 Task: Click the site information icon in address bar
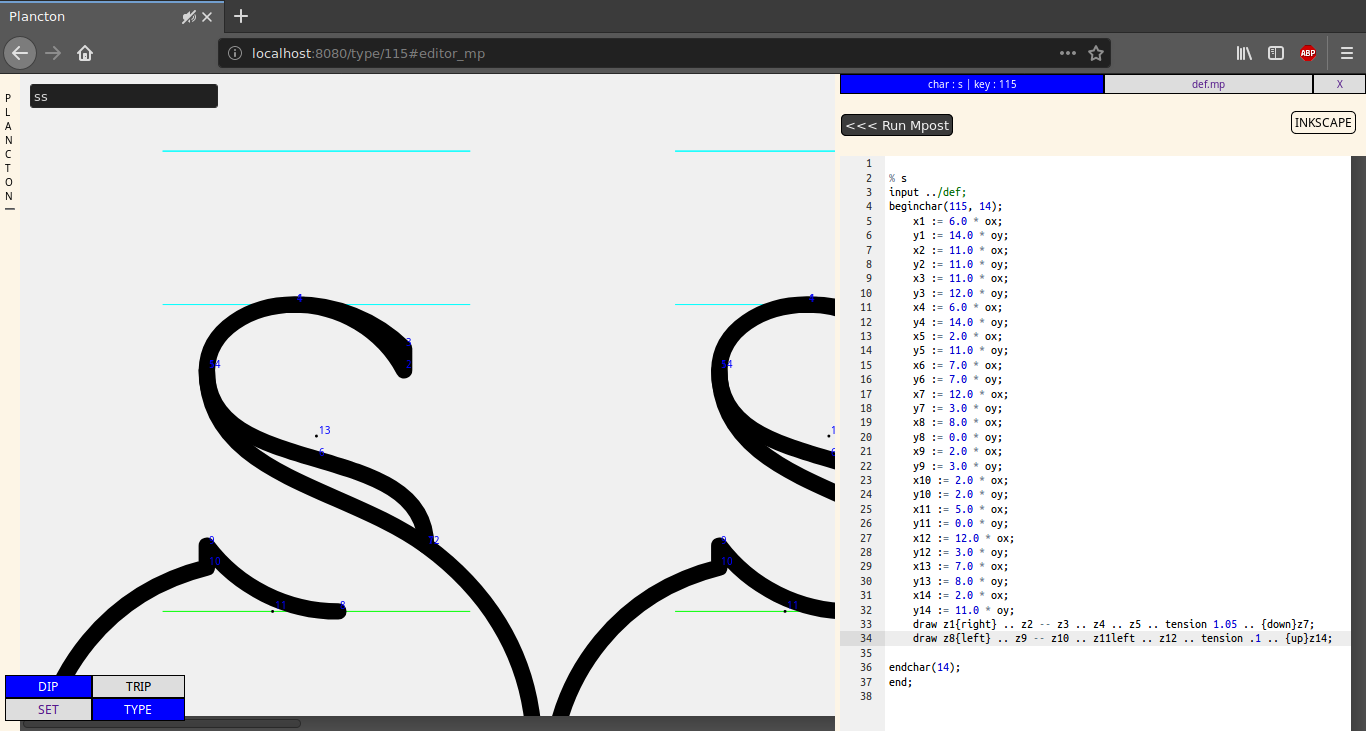coord(235,53)
